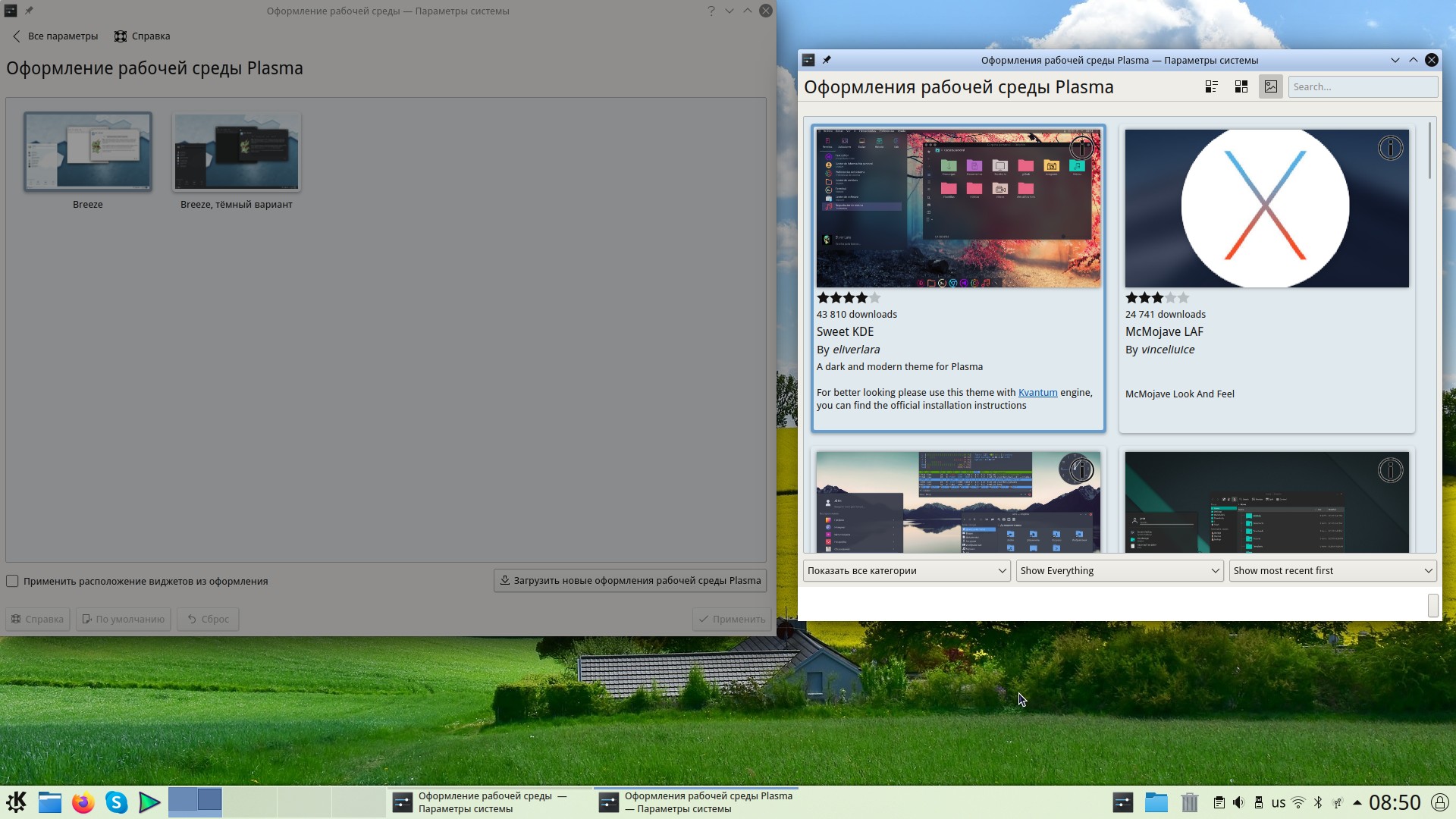Open Skype from the taskbar
The height and width of the screenshot is (819, 1456).
point(116,802)
